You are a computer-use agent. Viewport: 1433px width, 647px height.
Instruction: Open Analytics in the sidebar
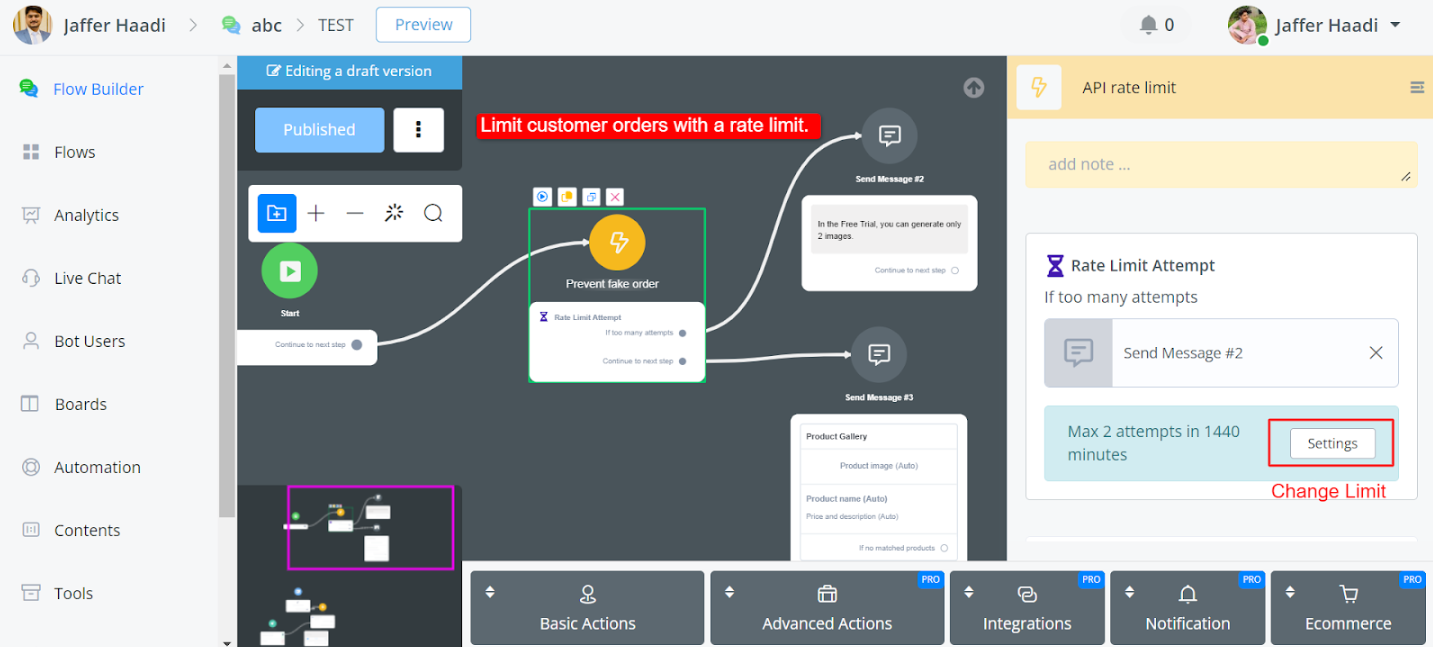(x=86, y=215)
